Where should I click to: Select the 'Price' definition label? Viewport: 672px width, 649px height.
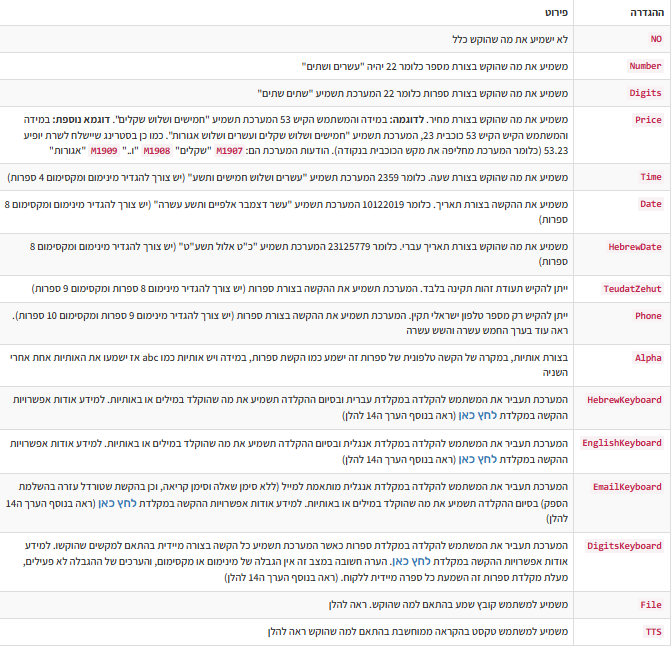pyautogui.click(x=648, y=120)
